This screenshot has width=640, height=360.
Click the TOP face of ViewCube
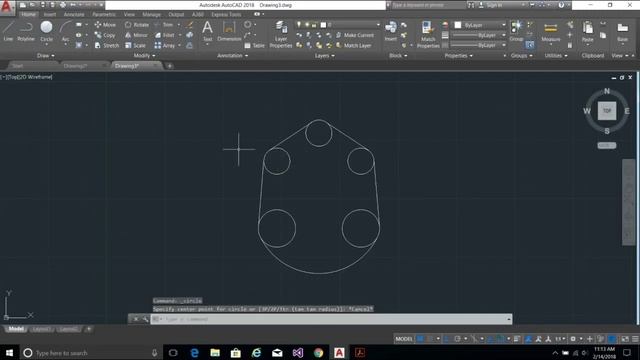point(607,111)
